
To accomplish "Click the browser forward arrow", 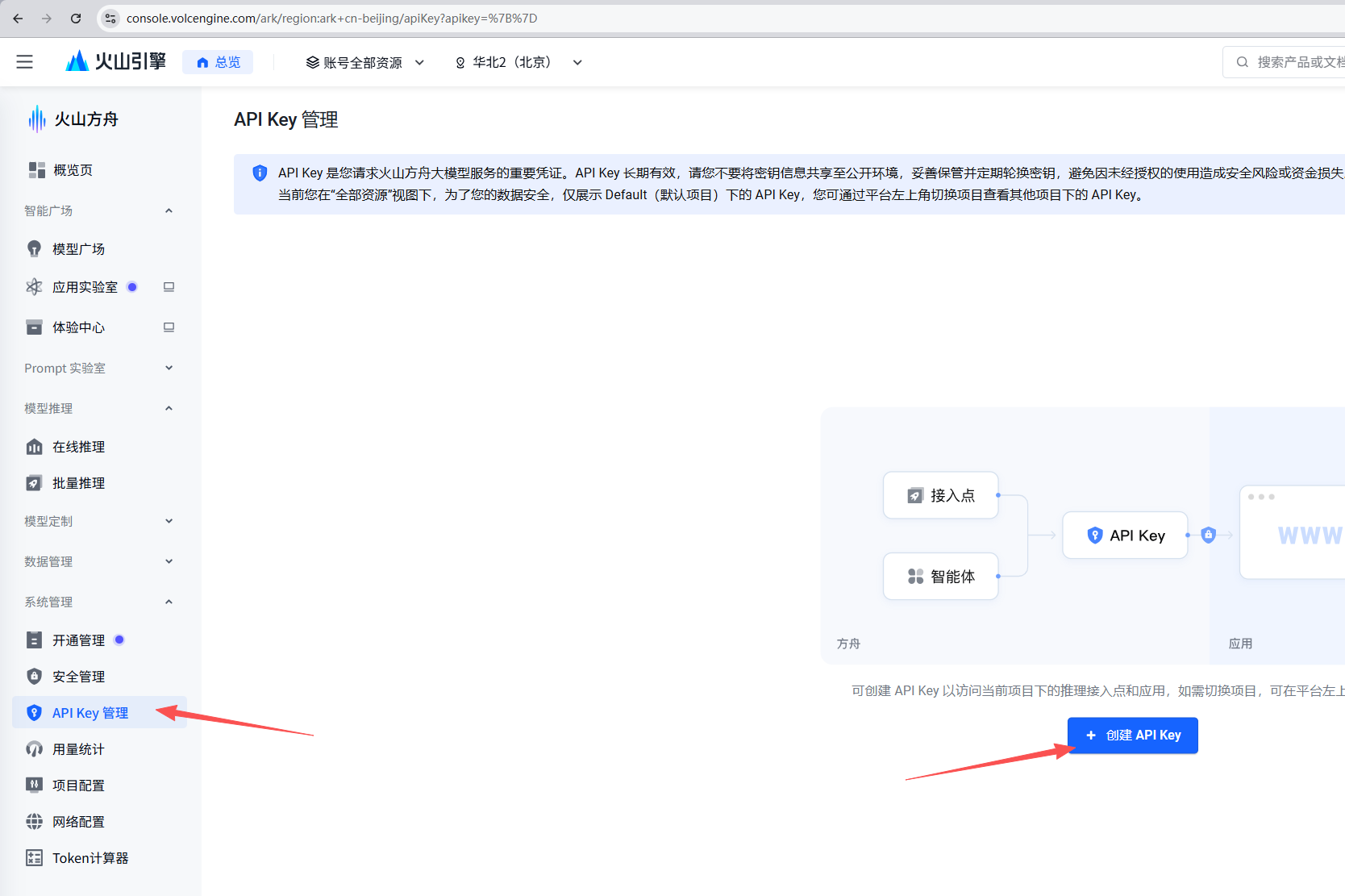I will tap(47, 19).
